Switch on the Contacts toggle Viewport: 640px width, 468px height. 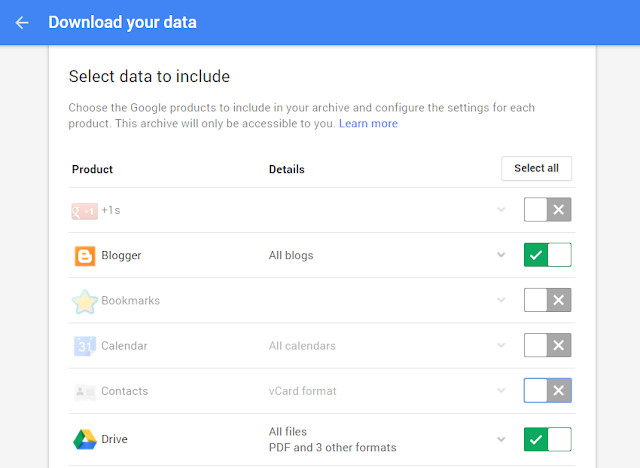click(547, 390)
